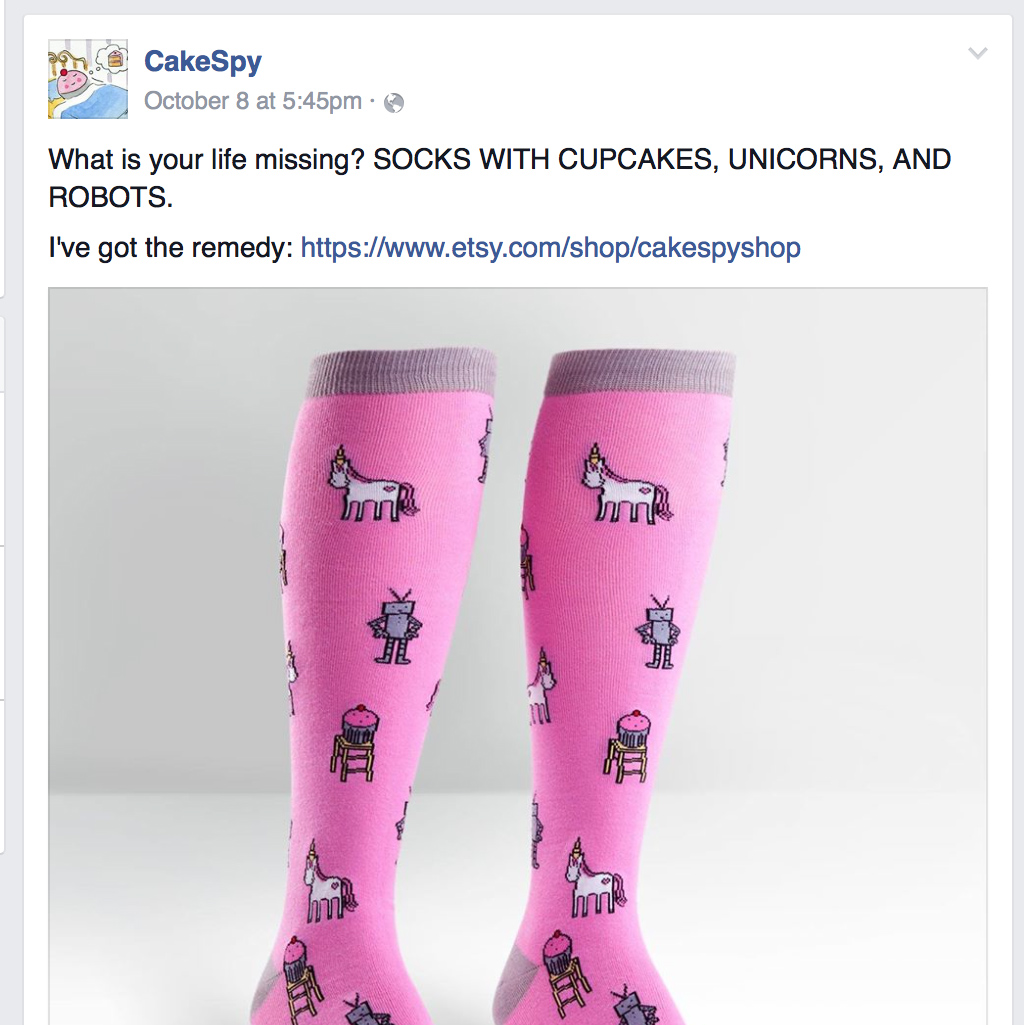Click the lower unicorn on right sock
Image resolution: width=1024 pixels, height=1025 pixels.
[x=596, y=878]
